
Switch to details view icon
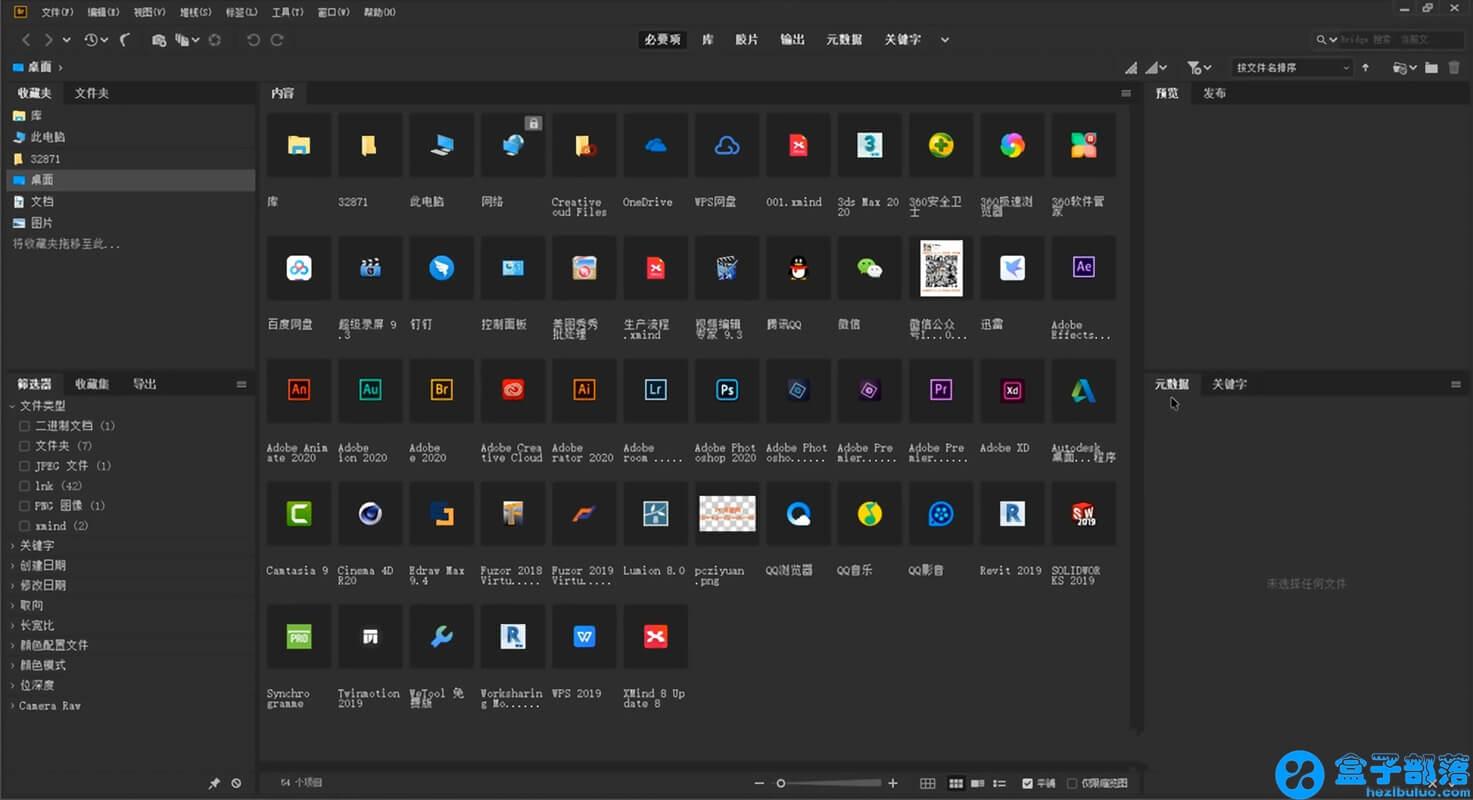978,783
